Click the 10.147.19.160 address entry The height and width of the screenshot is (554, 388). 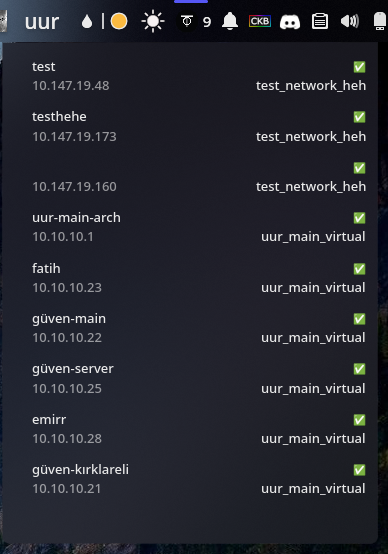[74, 187]
